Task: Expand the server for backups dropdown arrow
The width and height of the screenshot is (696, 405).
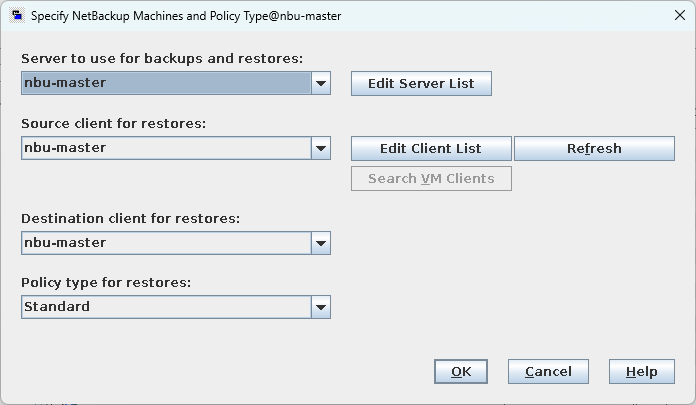Action: [320, 84]
